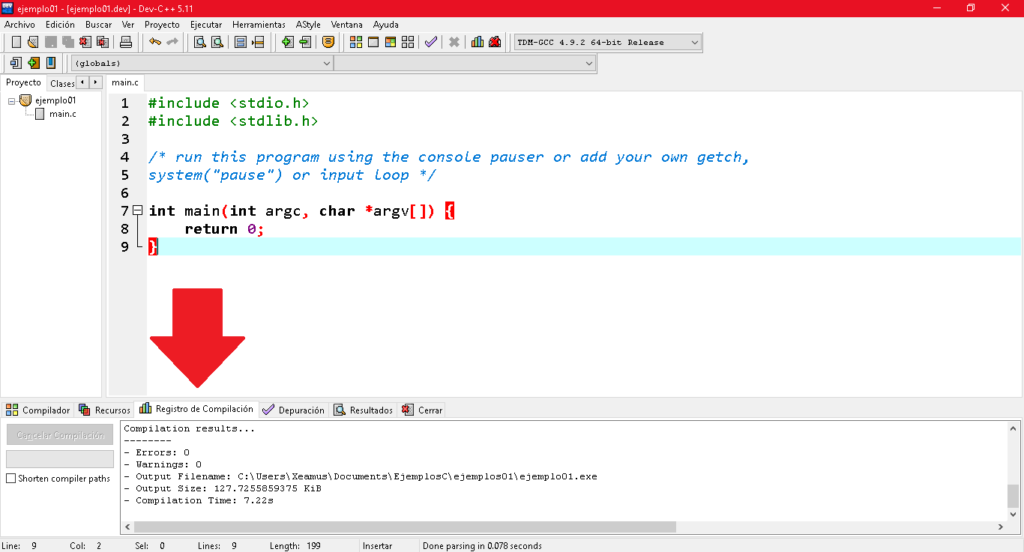Open profile analysis bar chart icon

click(477, 42)
